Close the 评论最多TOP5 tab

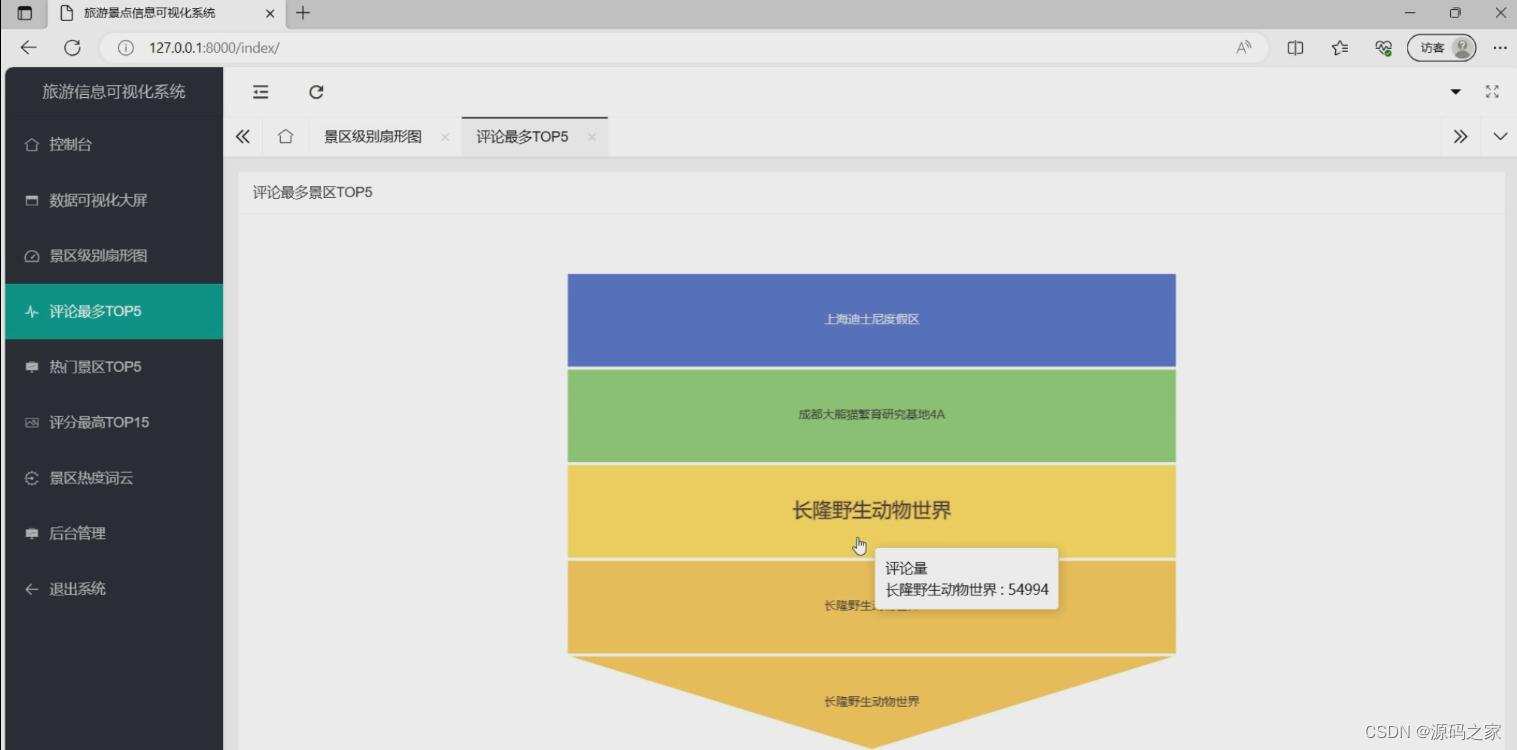pos(592,137)
